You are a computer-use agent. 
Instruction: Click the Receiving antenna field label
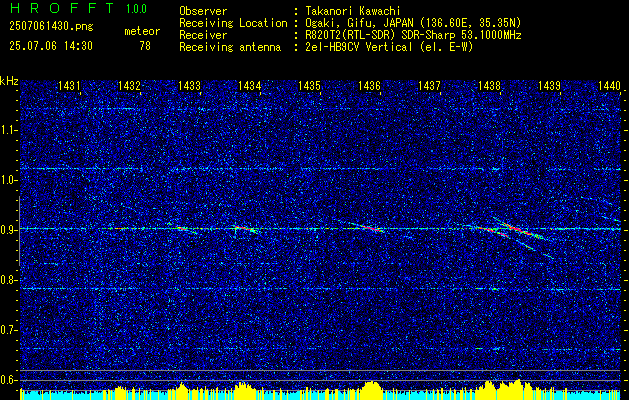pyautogui.click(x=230, y=47)
